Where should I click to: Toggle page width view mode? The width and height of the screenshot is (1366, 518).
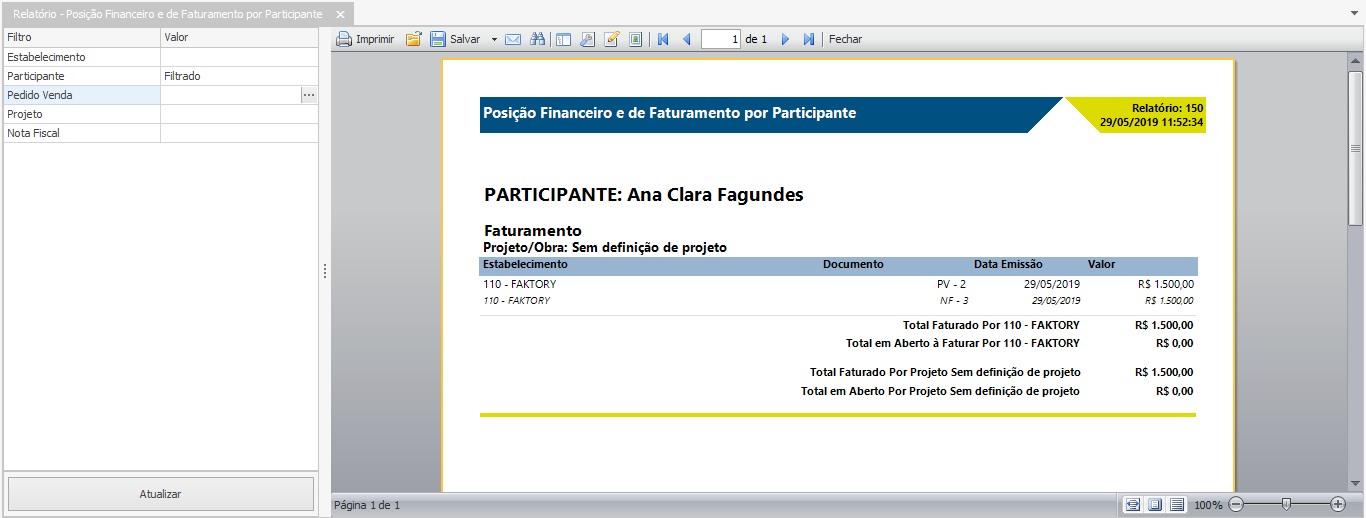[x=1132, y=505]
